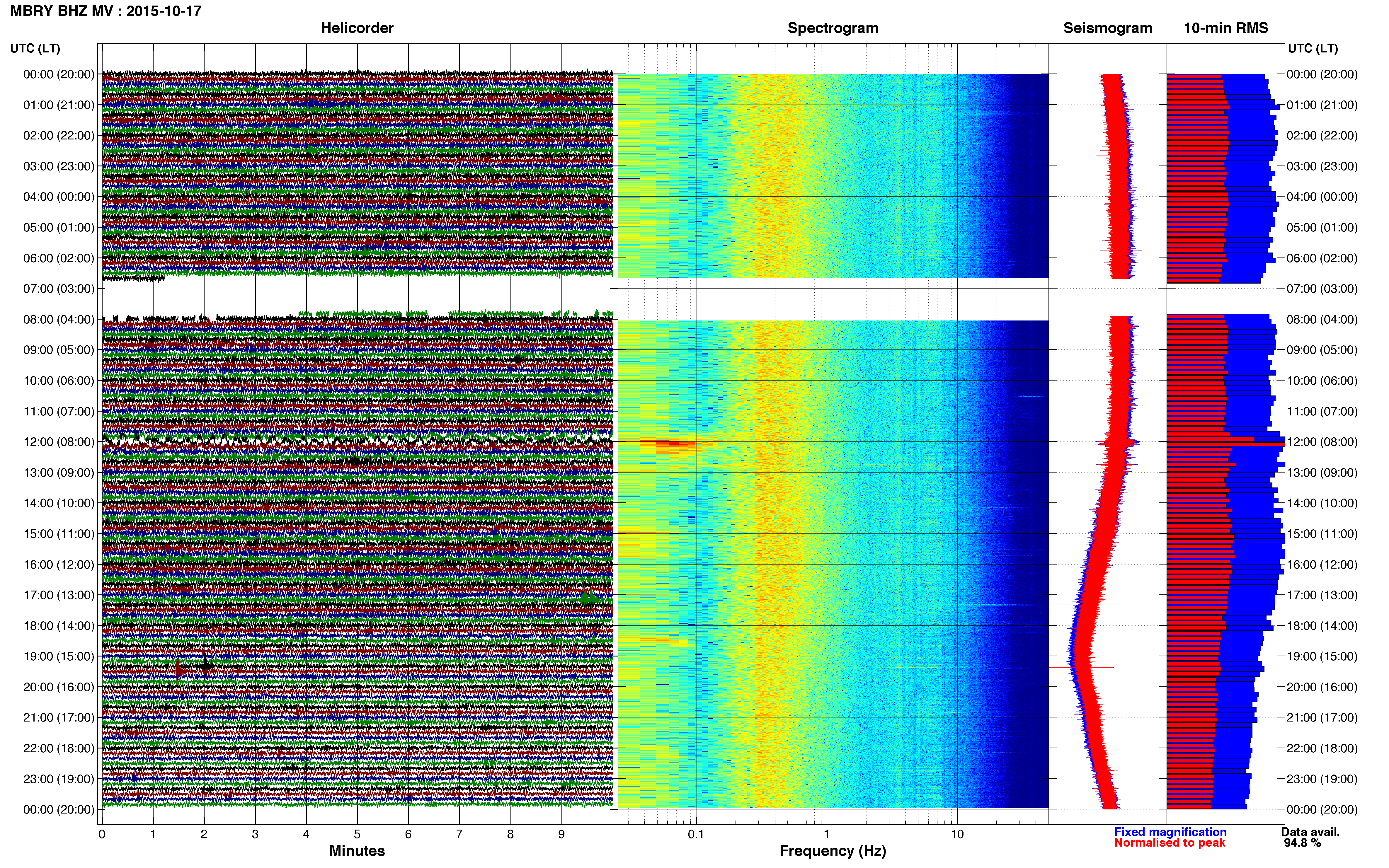1389x868 pixels.
Task: Click the left '01:00 (21:00)' time label
Action: [x=59, y=105]
